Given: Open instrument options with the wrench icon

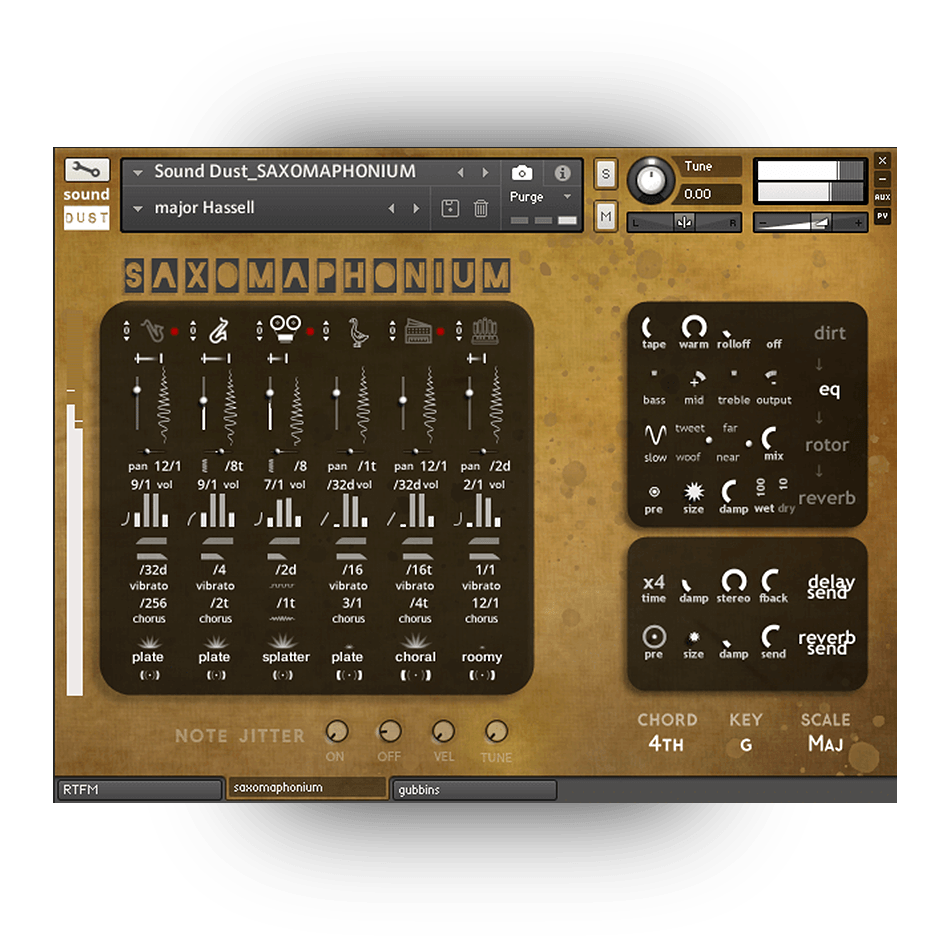Looking at the screenshot, I should tap(87, 170).
